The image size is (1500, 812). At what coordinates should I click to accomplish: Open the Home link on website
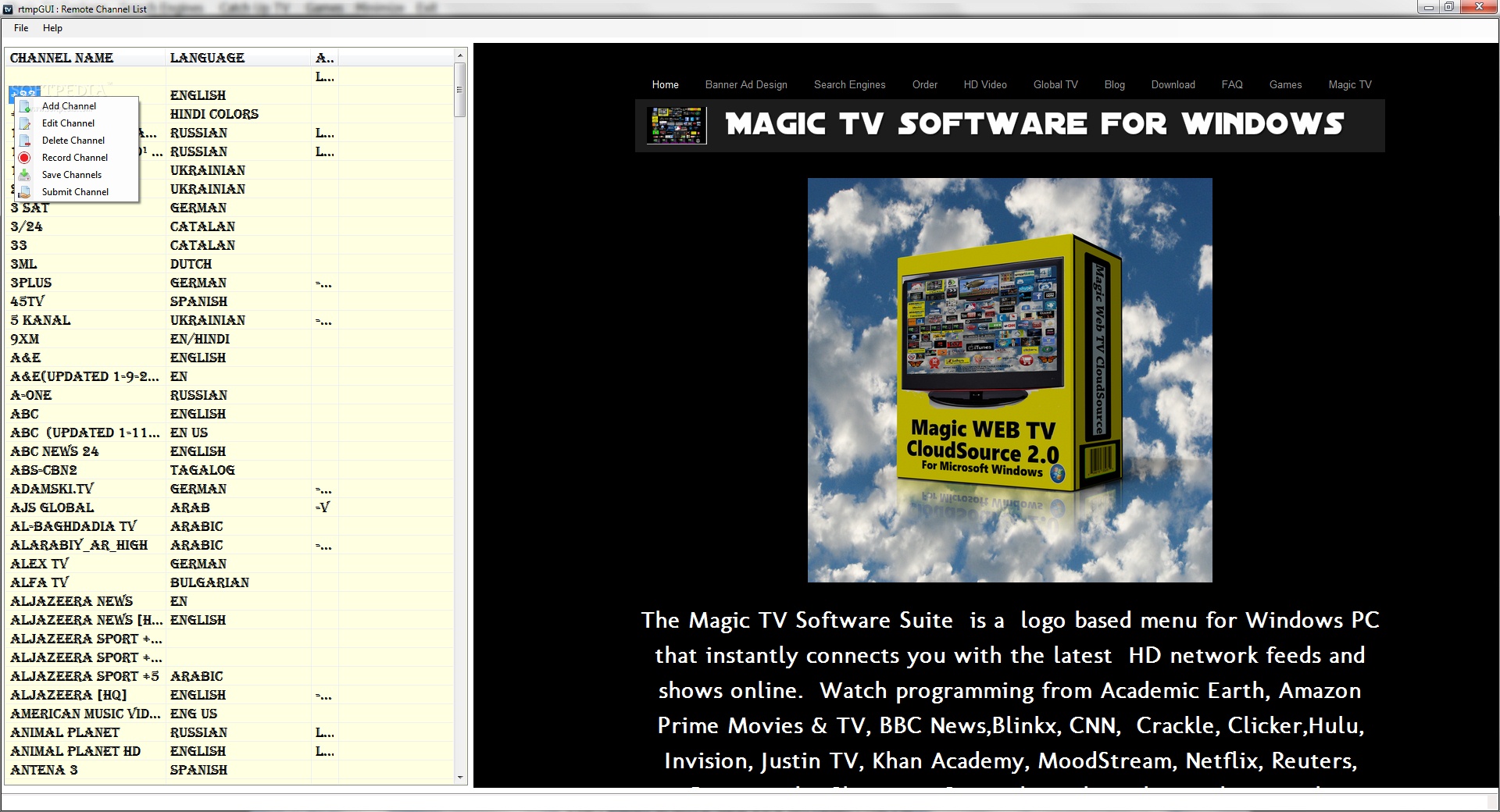tap(666, 84)
